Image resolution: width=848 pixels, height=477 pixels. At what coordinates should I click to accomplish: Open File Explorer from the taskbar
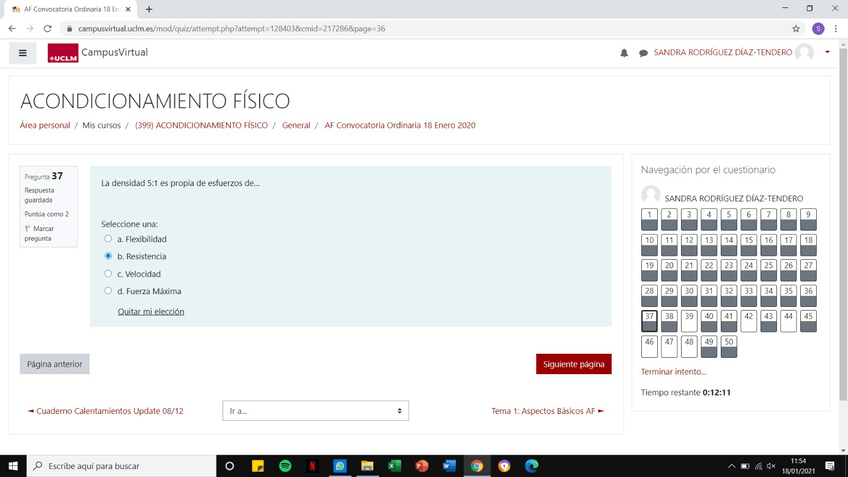pyautogui.click(x=367, y=466)
